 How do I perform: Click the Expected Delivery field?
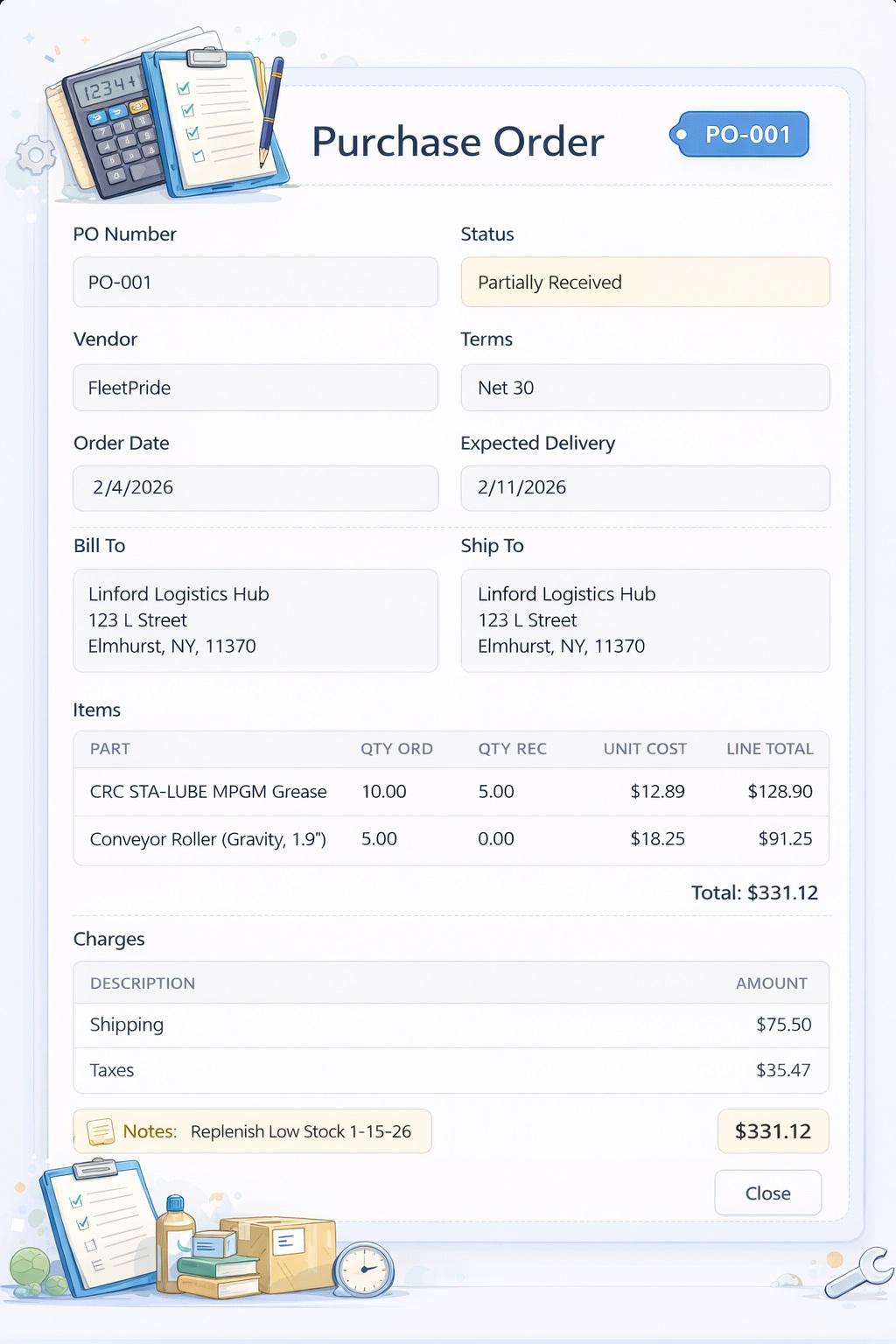click(645, 488)
